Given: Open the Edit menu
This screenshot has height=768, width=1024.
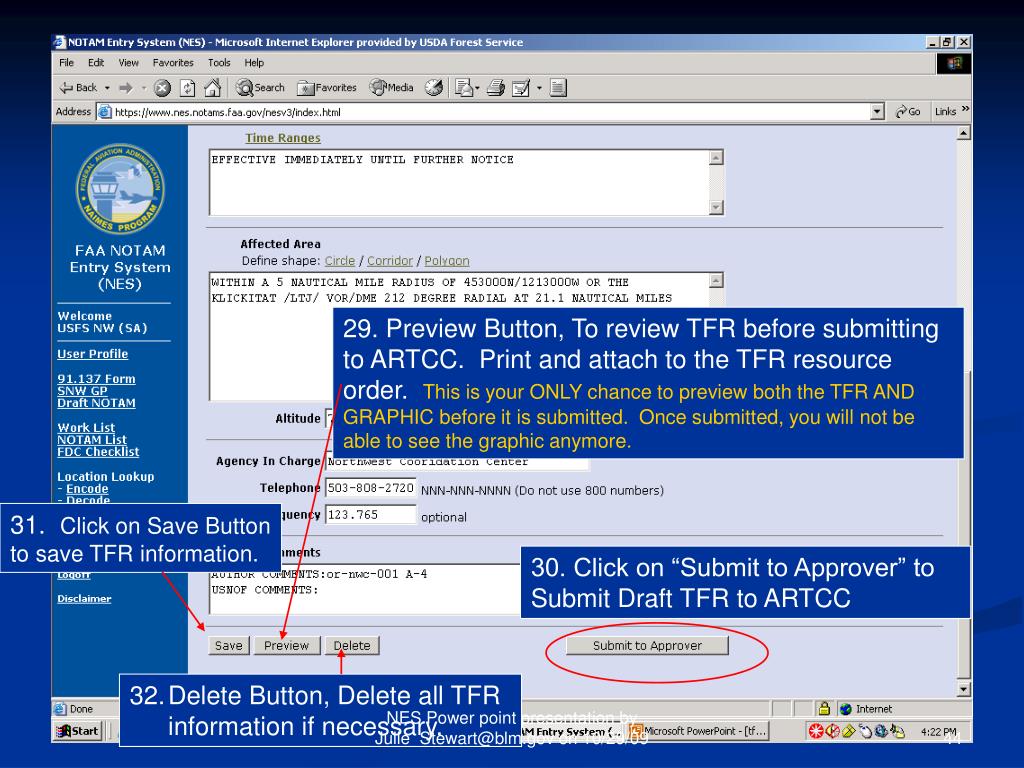Looking at the screenshot, I should click(96, 63).
